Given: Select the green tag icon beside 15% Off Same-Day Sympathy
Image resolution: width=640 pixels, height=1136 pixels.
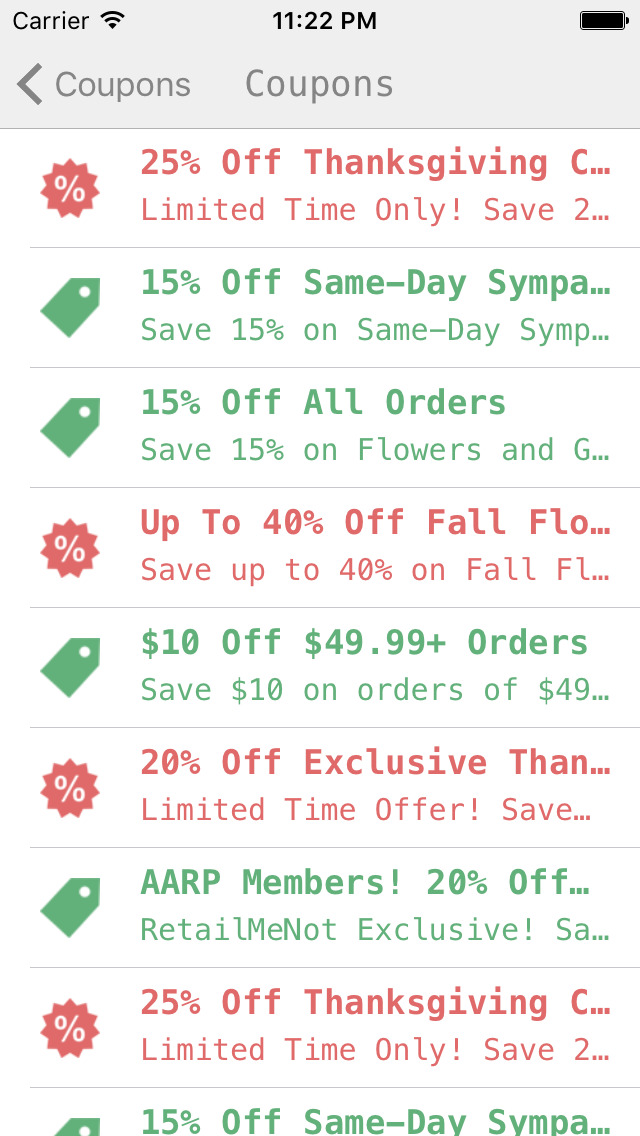Looking at the screenshot, I should (69, 306).
